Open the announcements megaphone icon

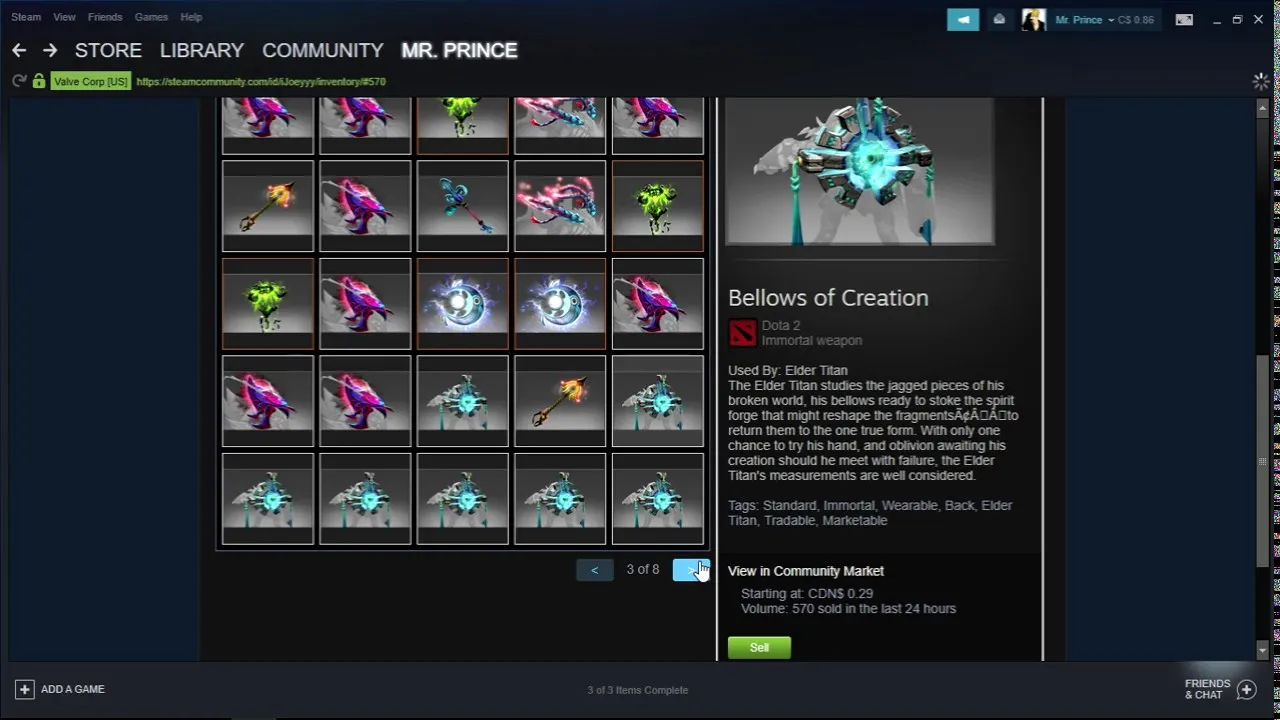[x=963, y=19]
